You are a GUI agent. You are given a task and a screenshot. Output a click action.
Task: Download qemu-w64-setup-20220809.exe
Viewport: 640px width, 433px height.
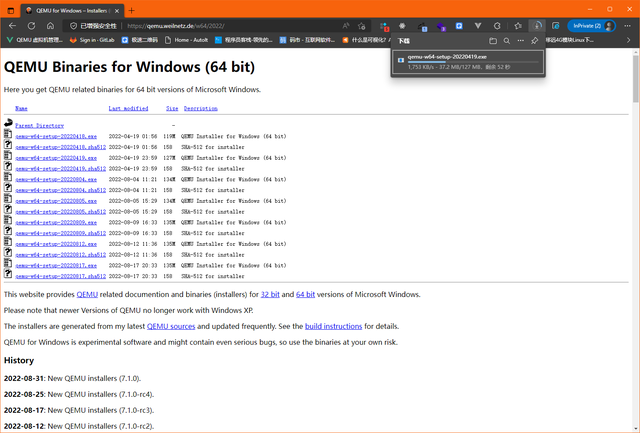coord(56,222)
